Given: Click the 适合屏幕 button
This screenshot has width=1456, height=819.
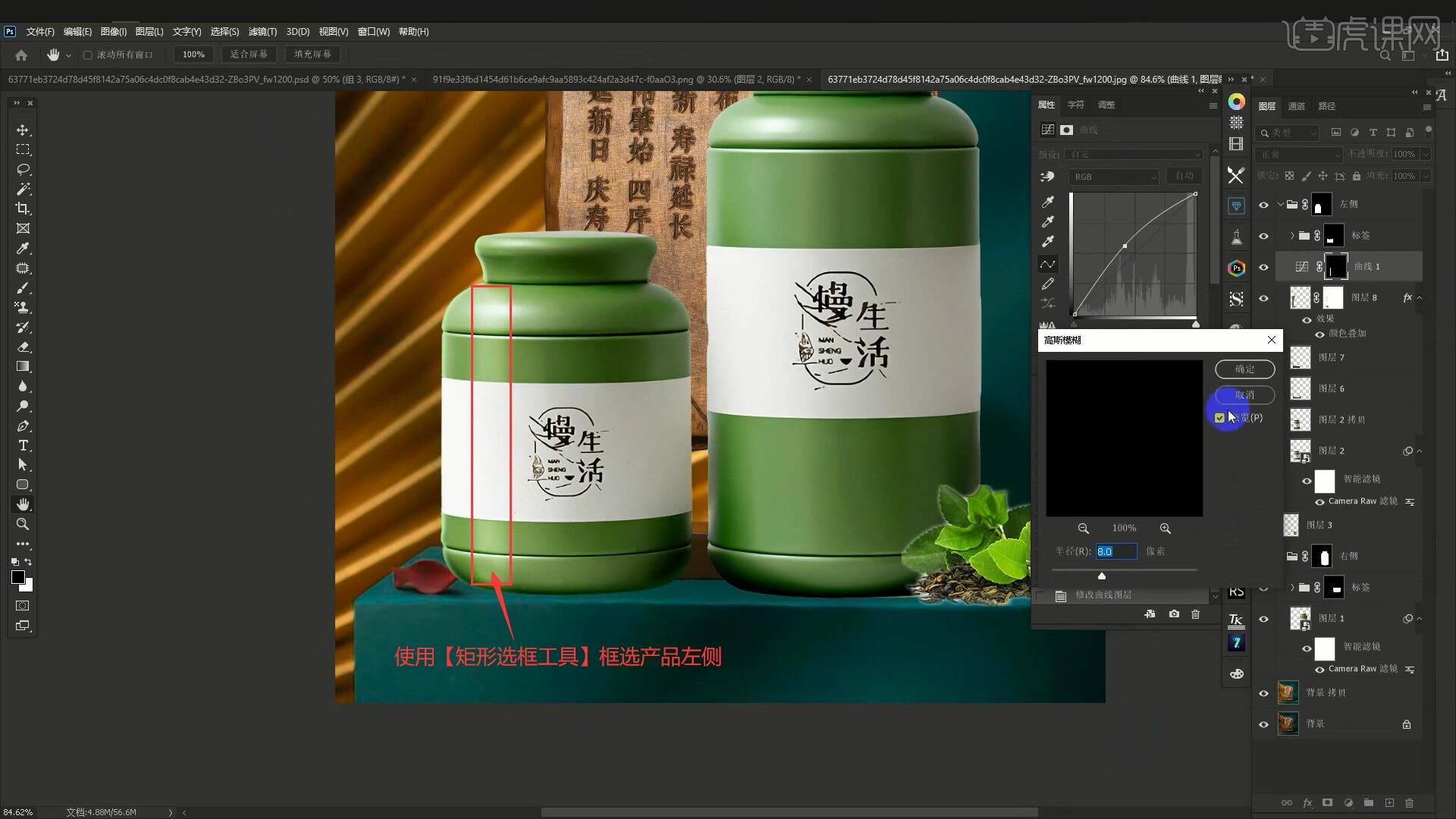Looking at the screenshot, I should click(x=249, y=55).
